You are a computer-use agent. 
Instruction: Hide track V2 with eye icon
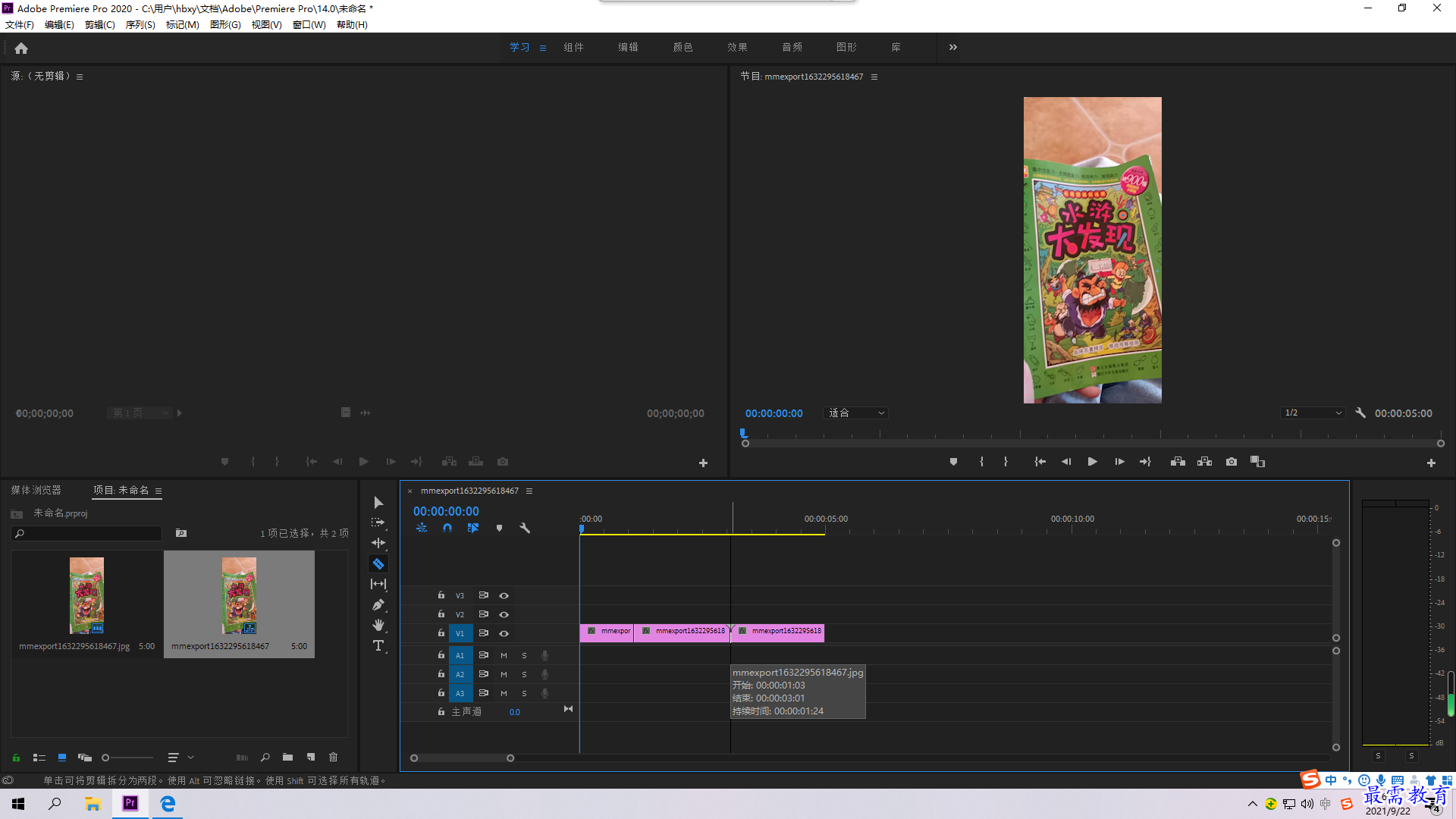coord(504,614)
